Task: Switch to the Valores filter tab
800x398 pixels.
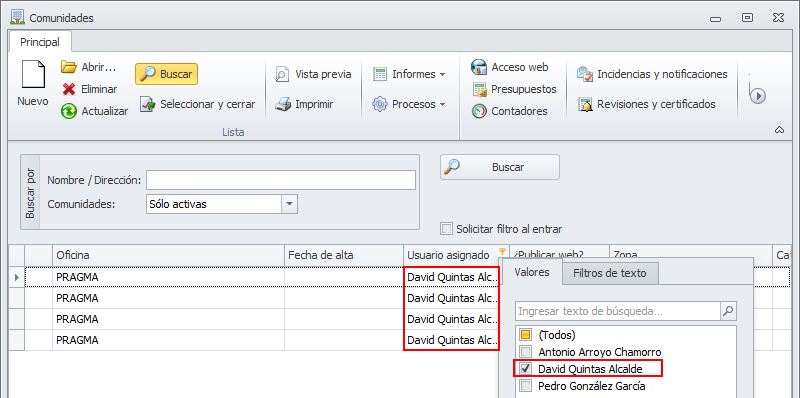Action: click(532, 272)
